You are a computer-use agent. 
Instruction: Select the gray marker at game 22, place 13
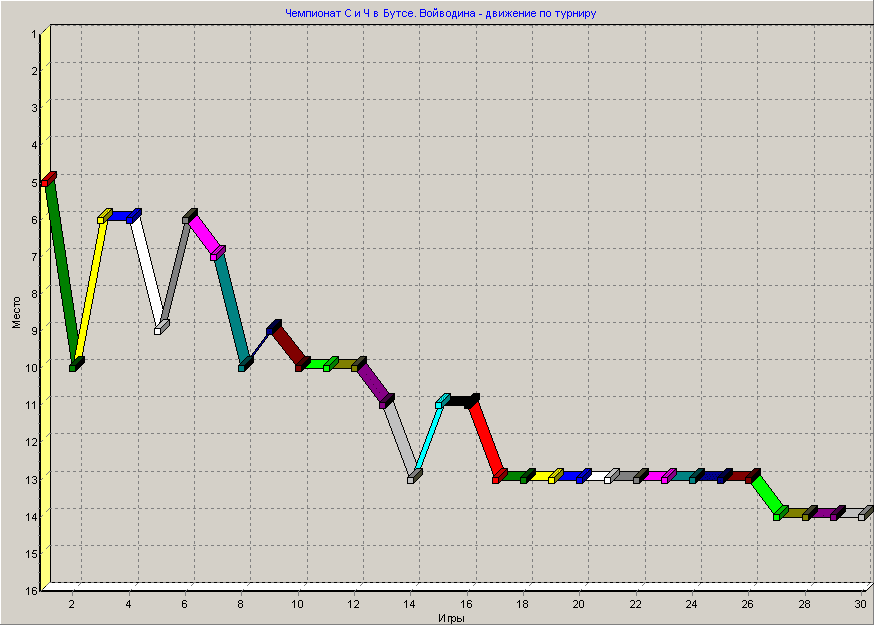(x=641, y=476)
